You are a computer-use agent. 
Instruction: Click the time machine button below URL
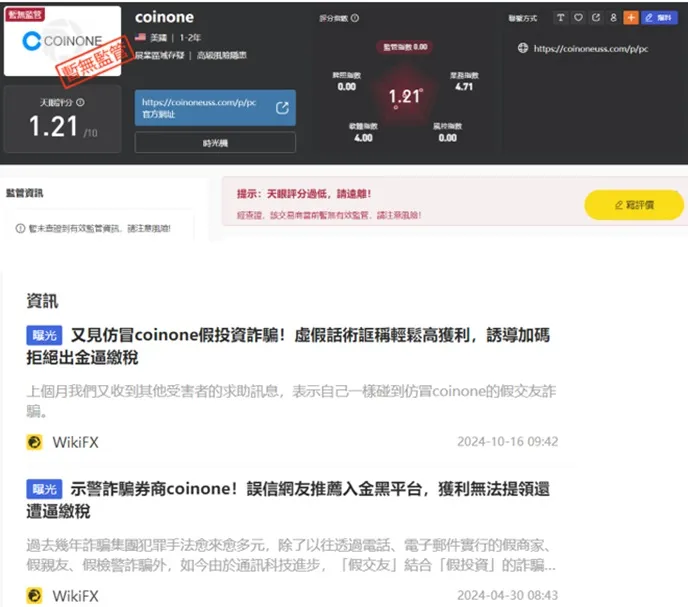215,143
